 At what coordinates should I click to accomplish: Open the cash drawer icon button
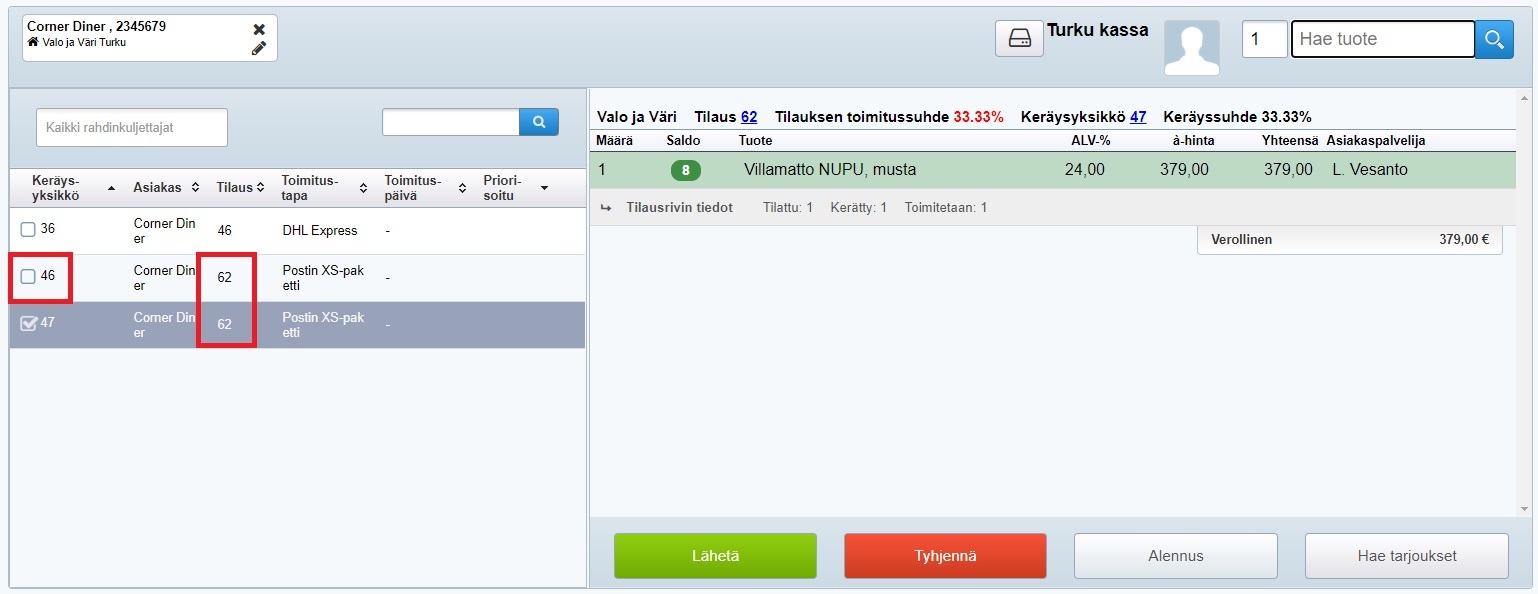(x=1019, y=39)
